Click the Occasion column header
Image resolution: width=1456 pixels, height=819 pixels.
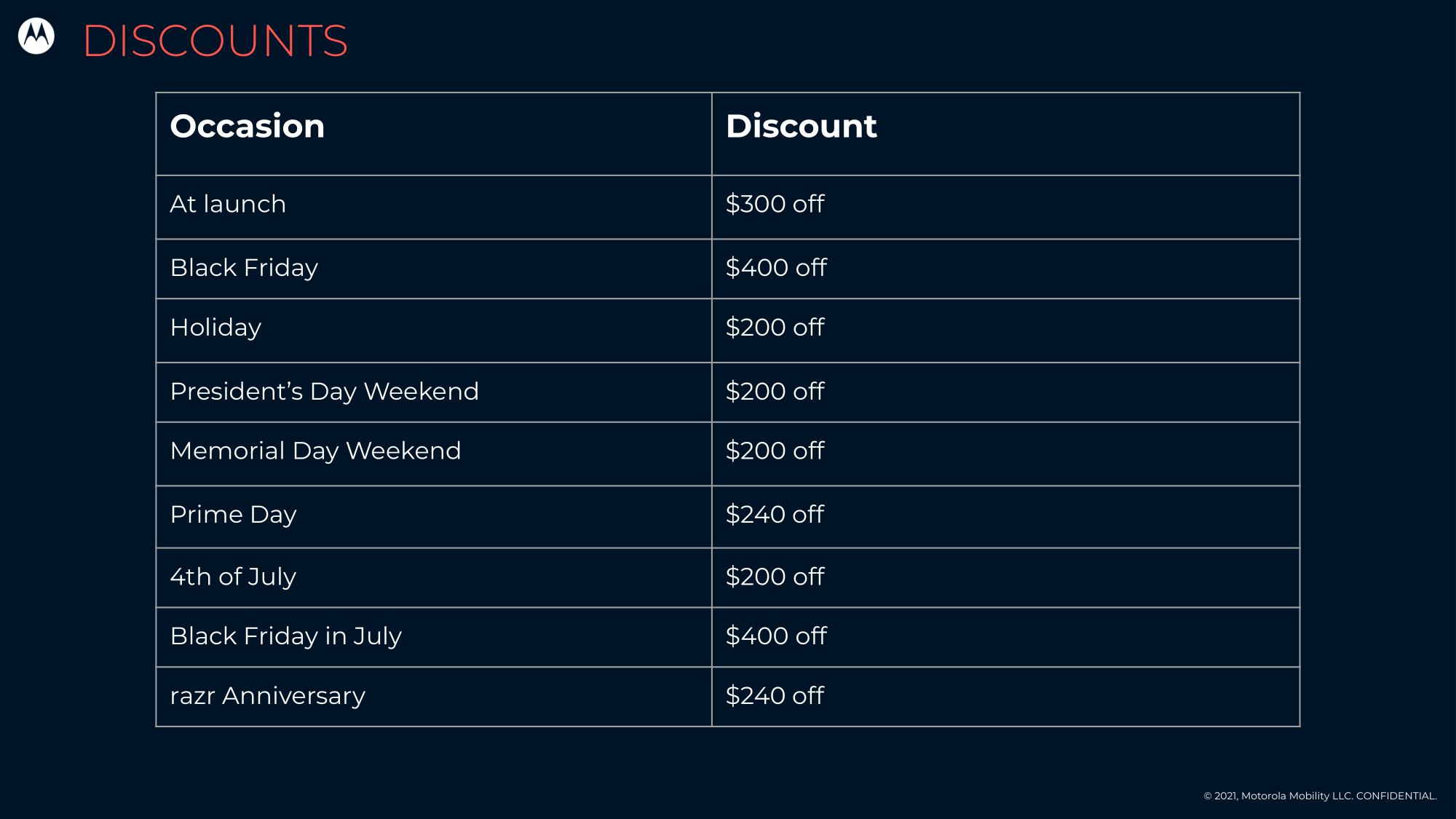[434, 134]
